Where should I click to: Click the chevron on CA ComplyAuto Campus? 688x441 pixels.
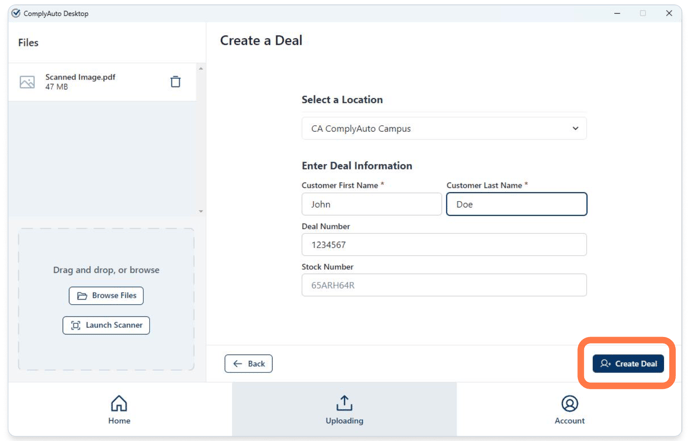[x=575, y=129]
